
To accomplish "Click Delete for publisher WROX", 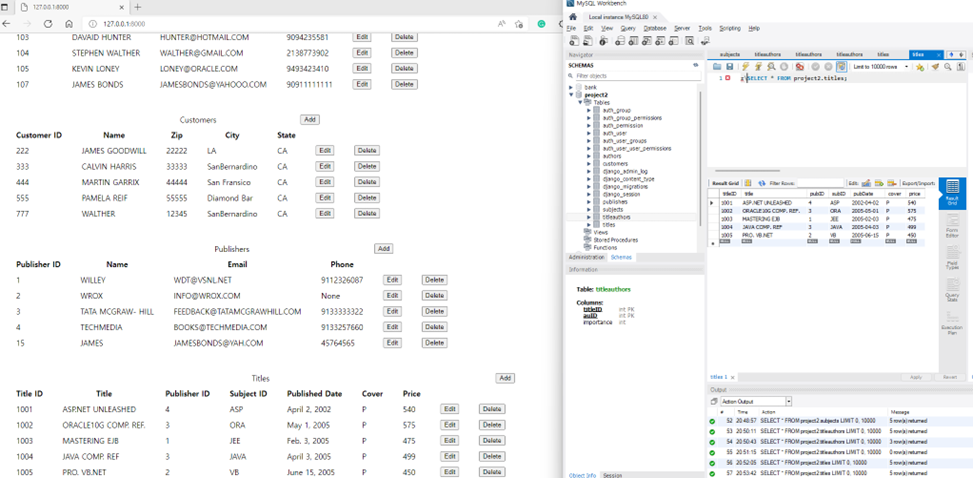I will click(434, 295).
